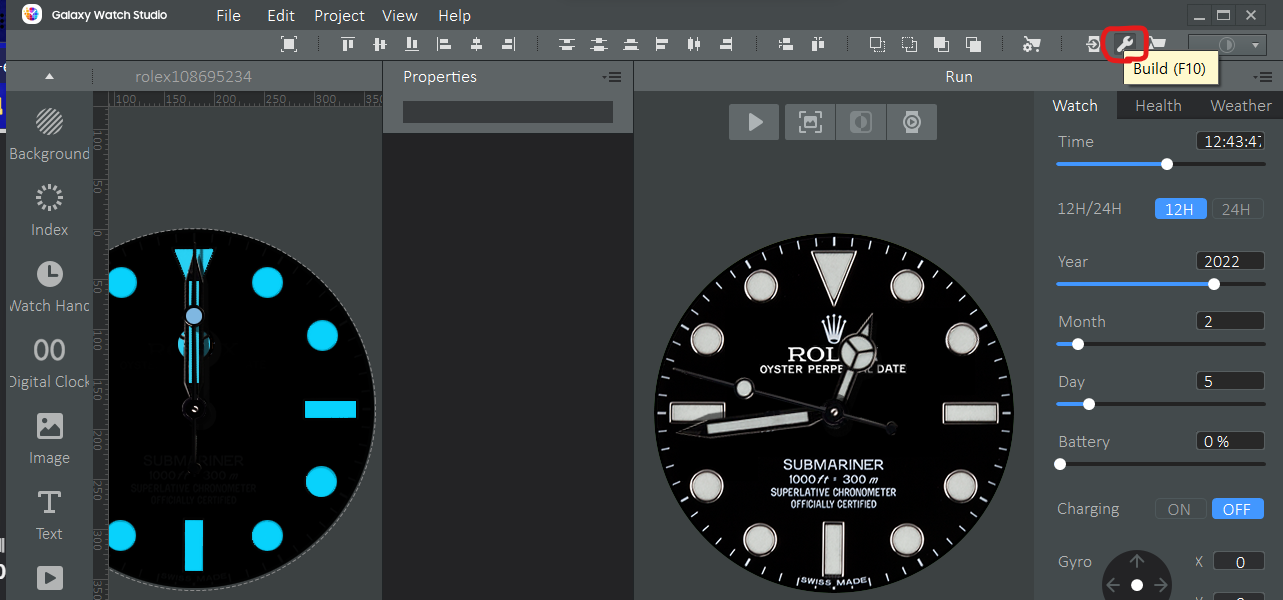Click the Month slider handle

click(1078, 344)
